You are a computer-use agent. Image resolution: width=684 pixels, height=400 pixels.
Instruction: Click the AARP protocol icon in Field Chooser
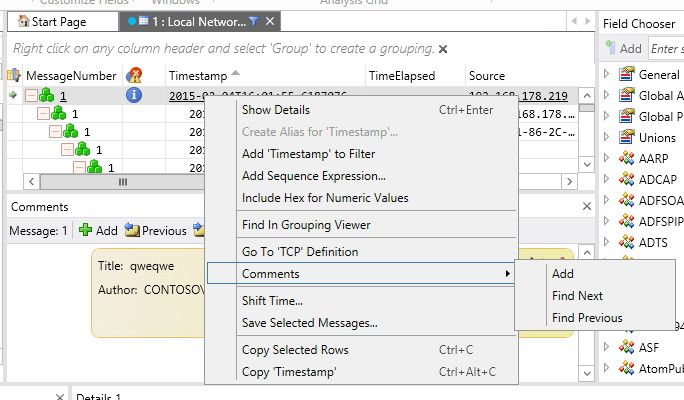click(x=627, y=158)
